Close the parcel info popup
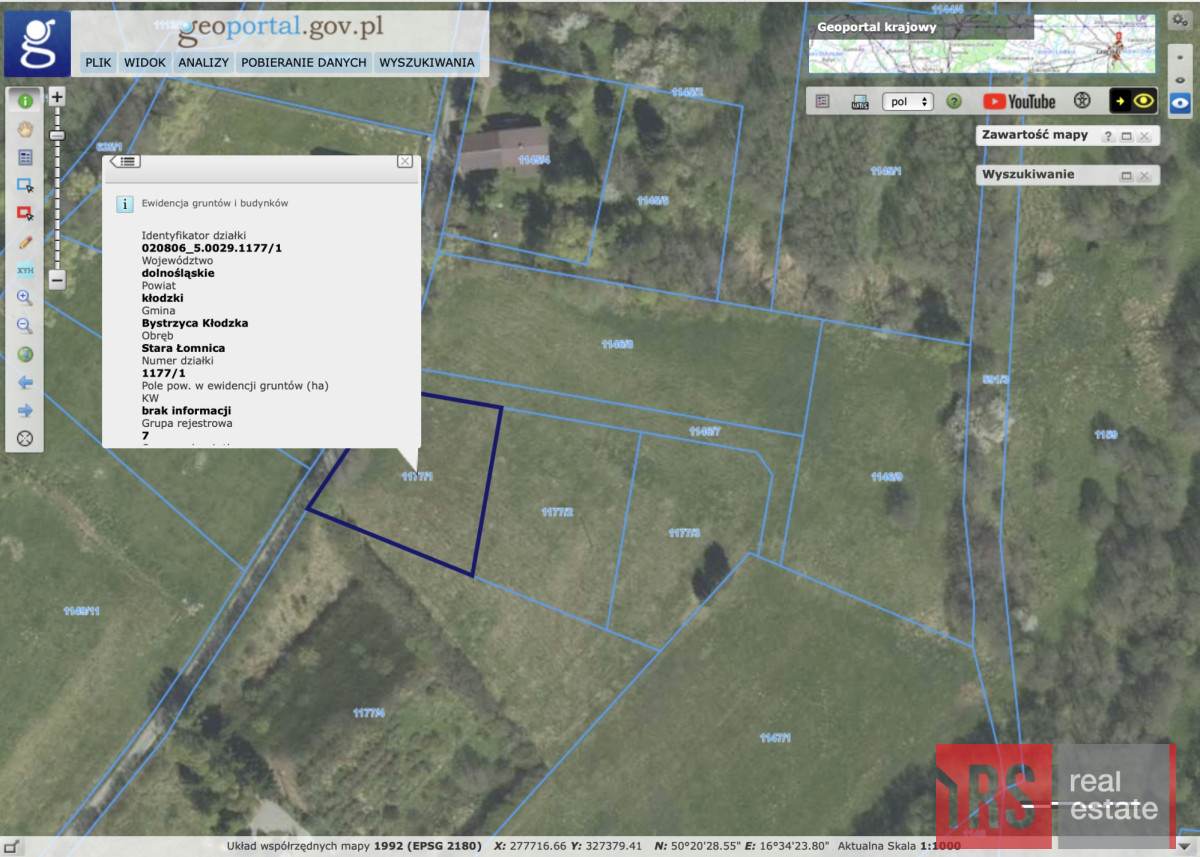The height and width of the screenshot is (857, 1200). click(x=405, y=161)
